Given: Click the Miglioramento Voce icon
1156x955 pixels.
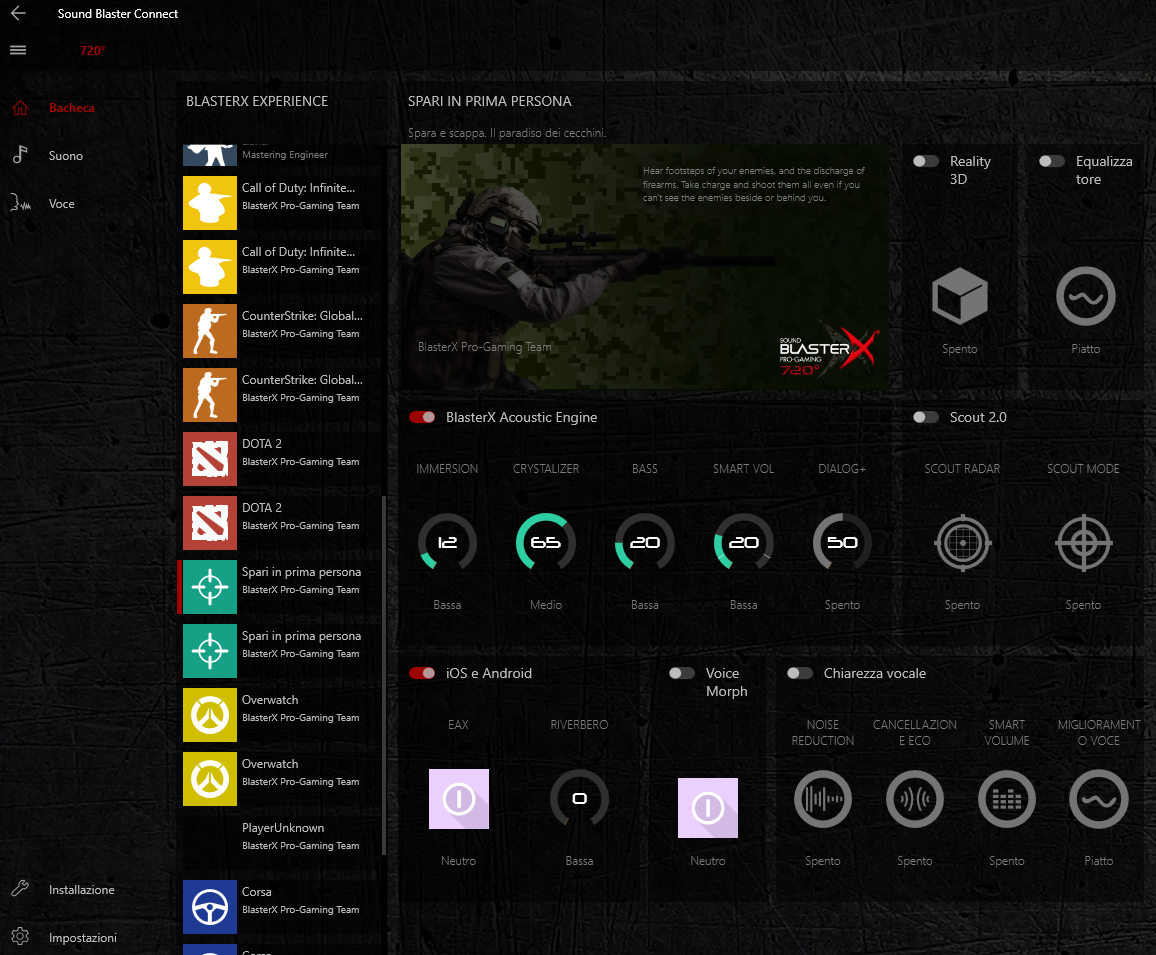Looking at the screenshot, I should 1098,799.
